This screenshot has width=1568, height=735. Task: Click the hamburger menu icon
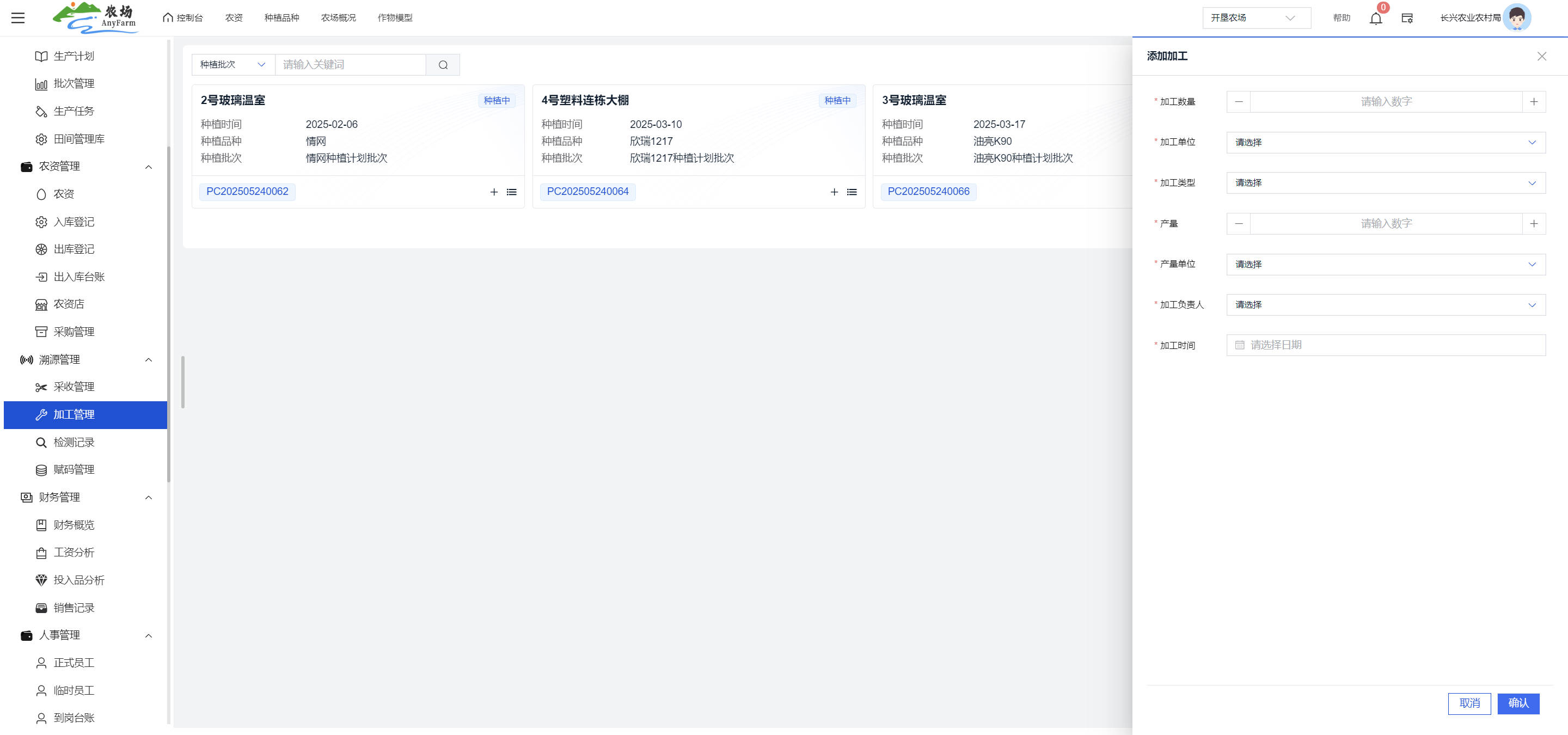(x=19, y=17)
